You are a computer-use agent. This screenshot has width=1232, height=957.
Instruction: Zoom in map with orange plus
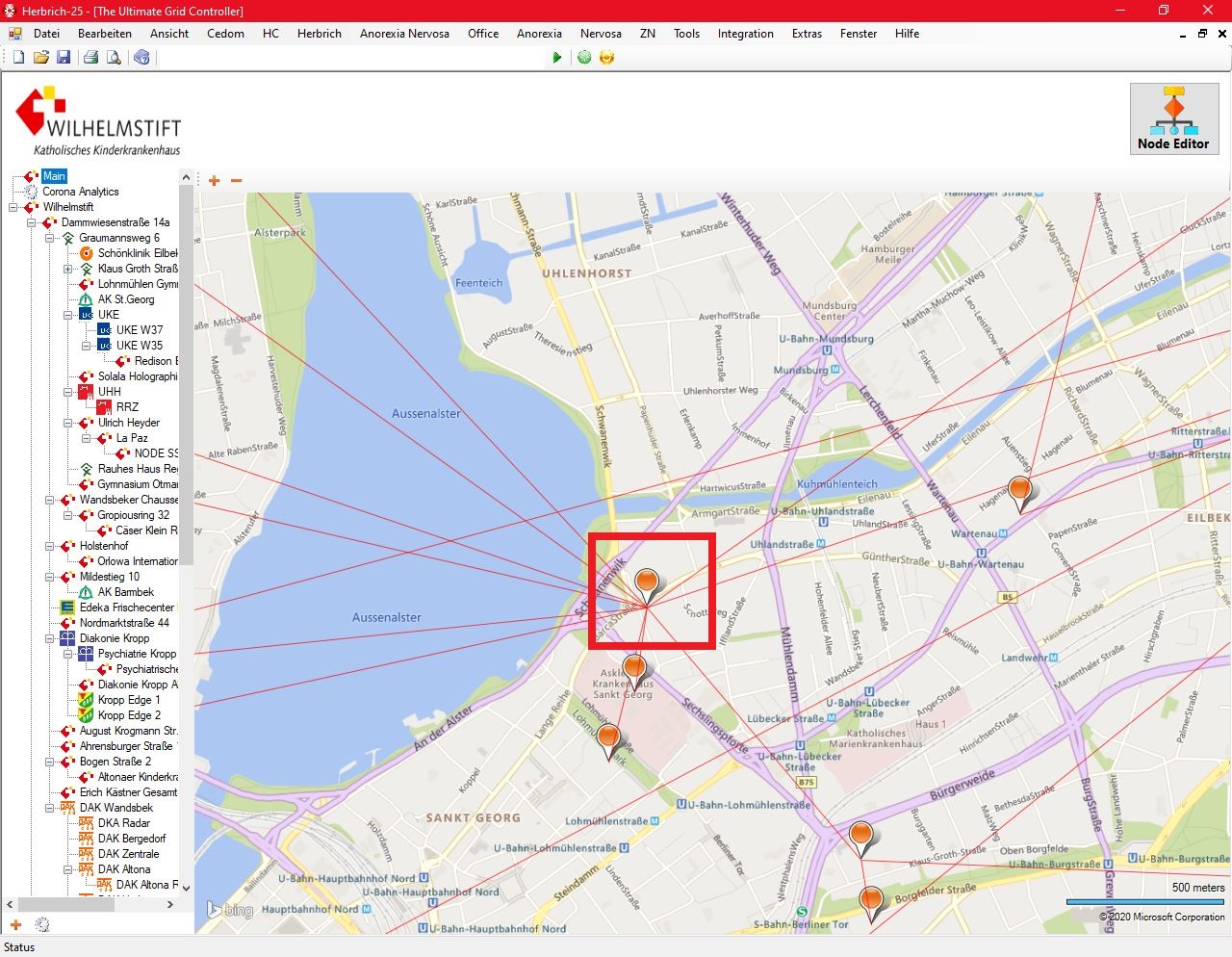[x=214, y=180]
